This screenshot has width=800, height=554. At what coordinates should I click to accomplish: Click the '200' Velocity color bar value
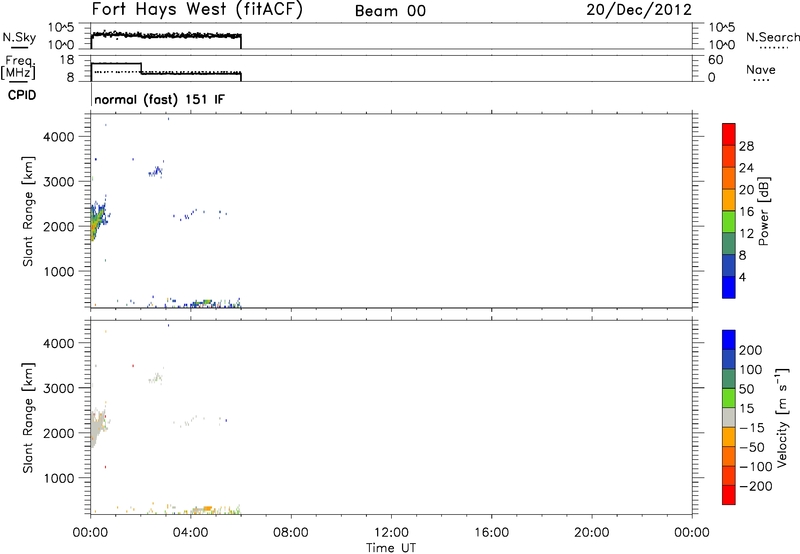point(751,350)
